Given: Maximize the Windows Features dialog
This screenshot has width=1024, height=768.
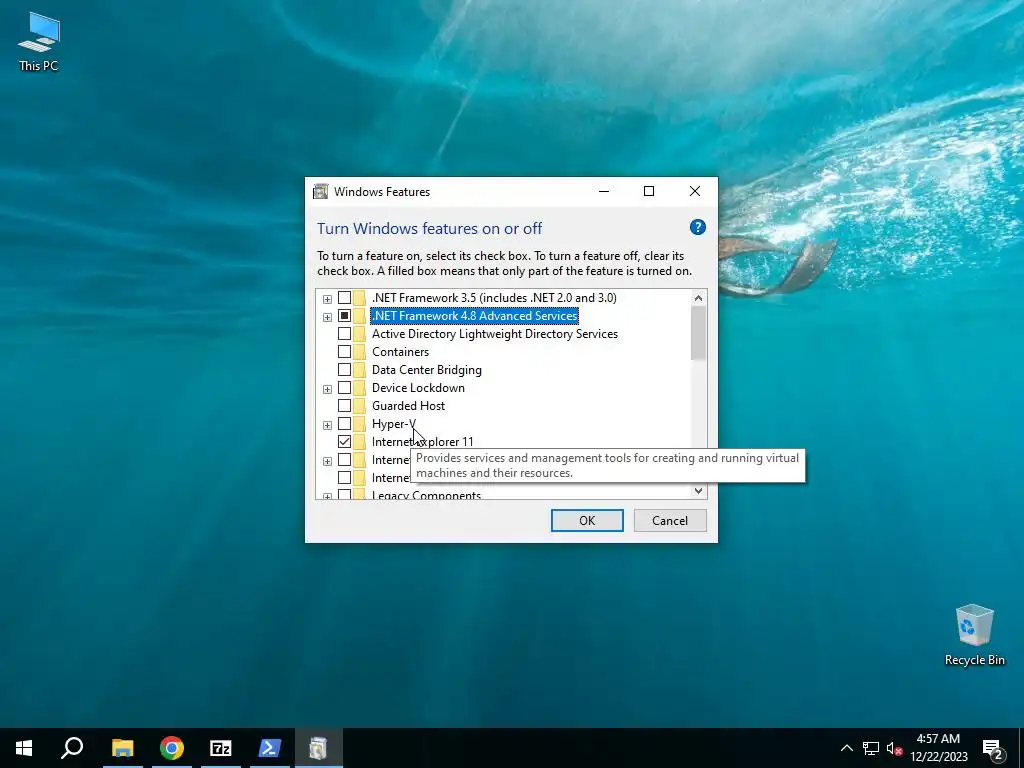Looking at the screenshot, I should pyautogui.click(x=648, y=191).
